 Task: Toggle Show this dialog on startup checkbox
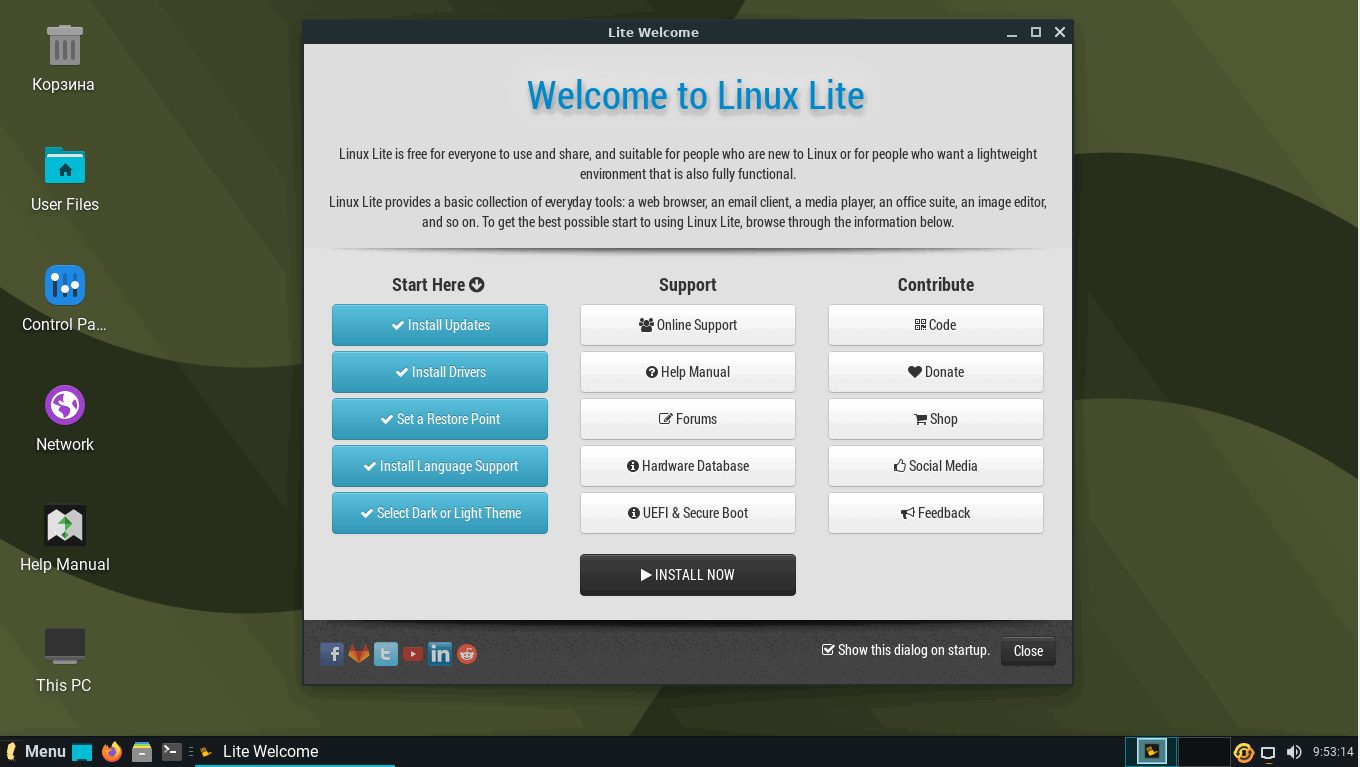[x=828, y=650]
